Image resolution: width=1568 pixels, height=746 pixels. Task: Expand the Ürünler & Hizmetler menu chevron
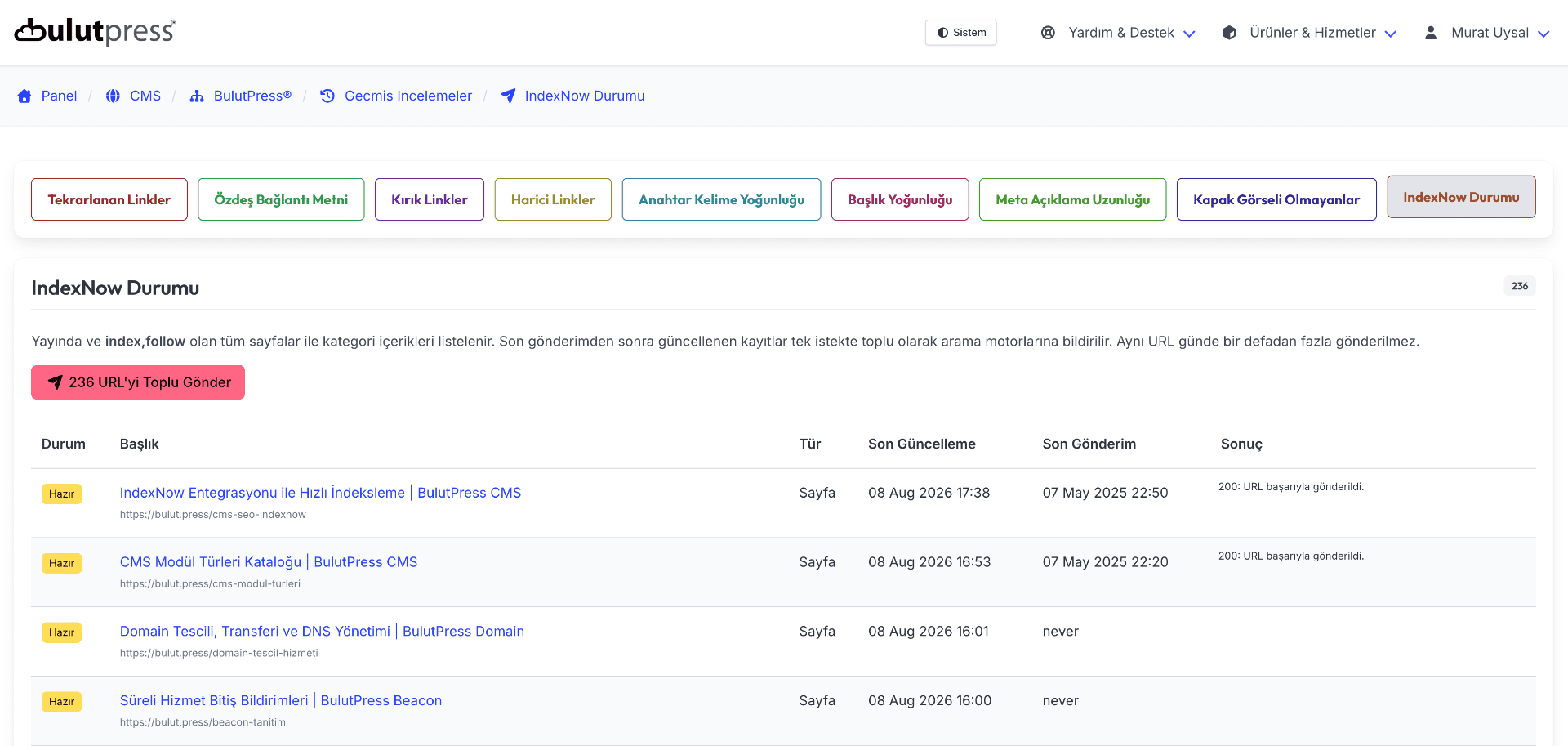tap(1391, 34)
